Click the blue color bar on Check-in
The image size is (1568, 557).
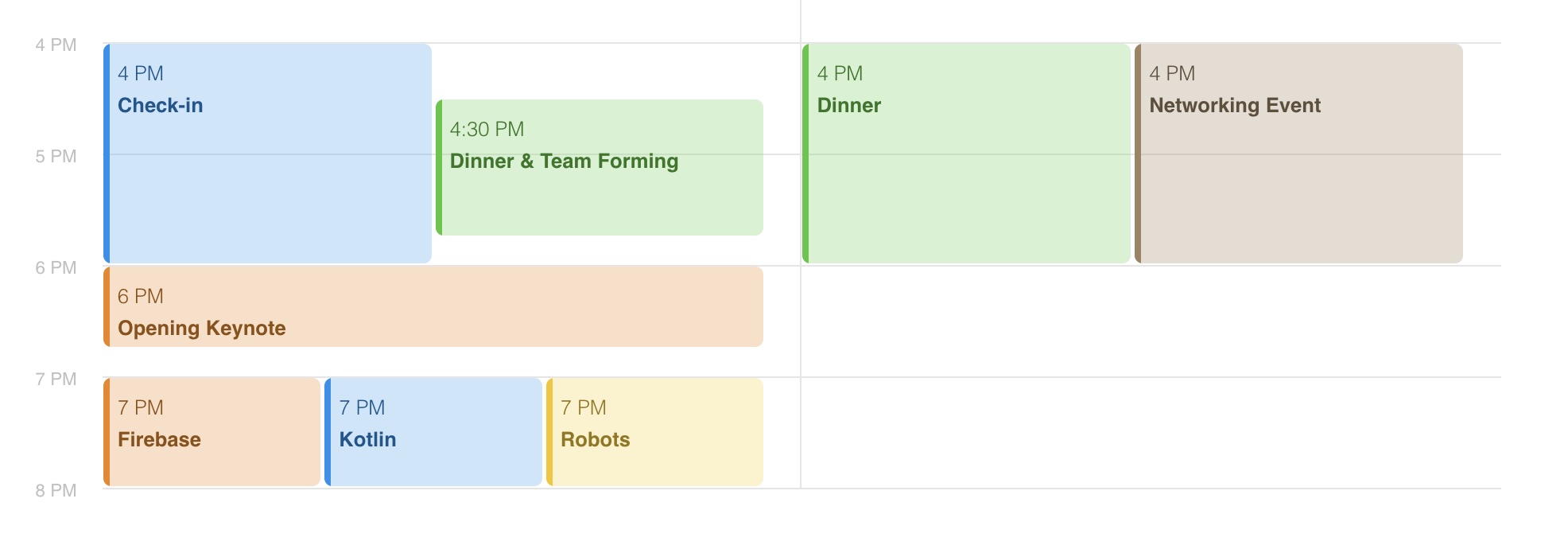(x=107, y=154)
